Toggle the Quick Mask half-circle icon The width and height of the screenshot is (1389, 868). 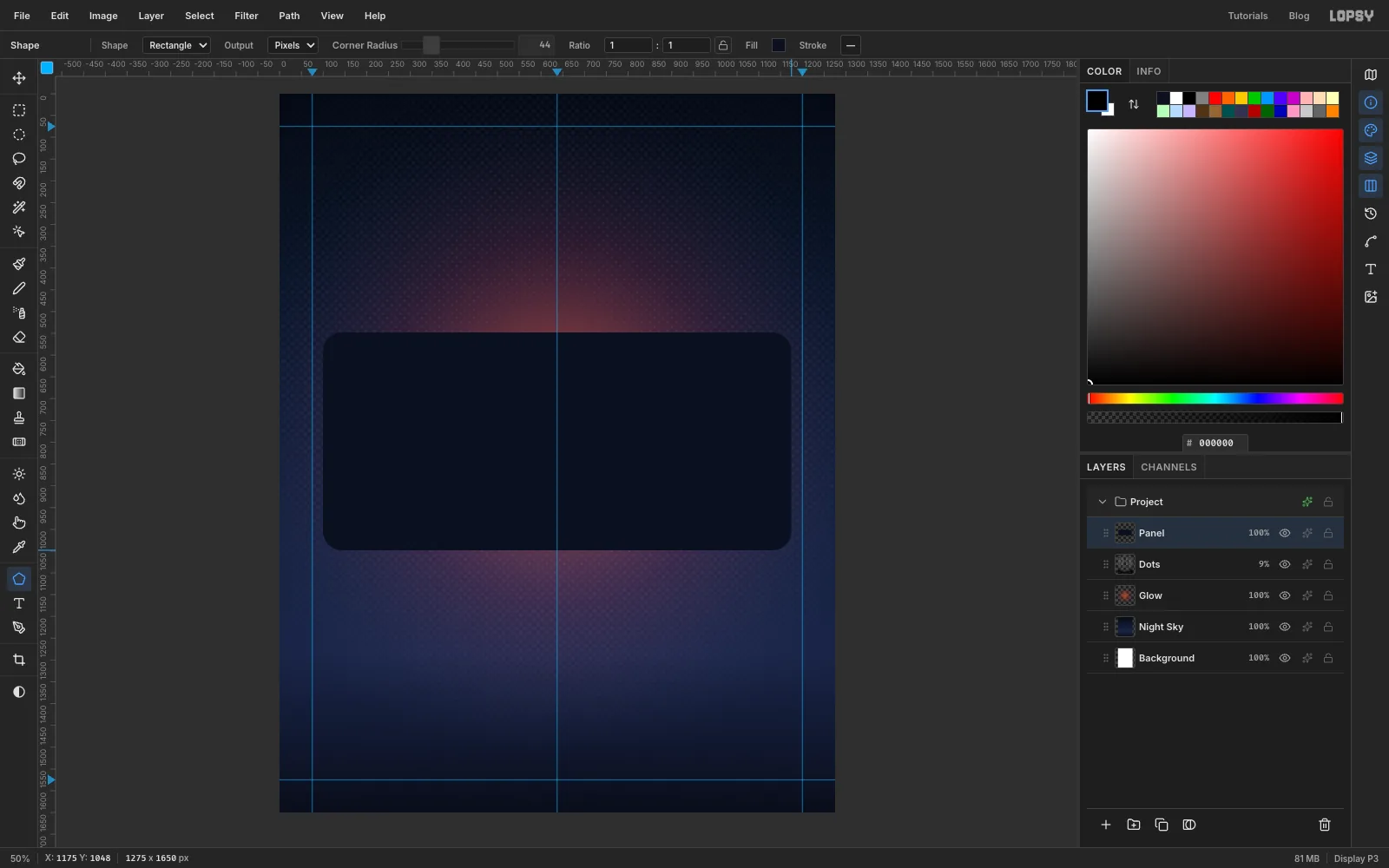[19, 692]
